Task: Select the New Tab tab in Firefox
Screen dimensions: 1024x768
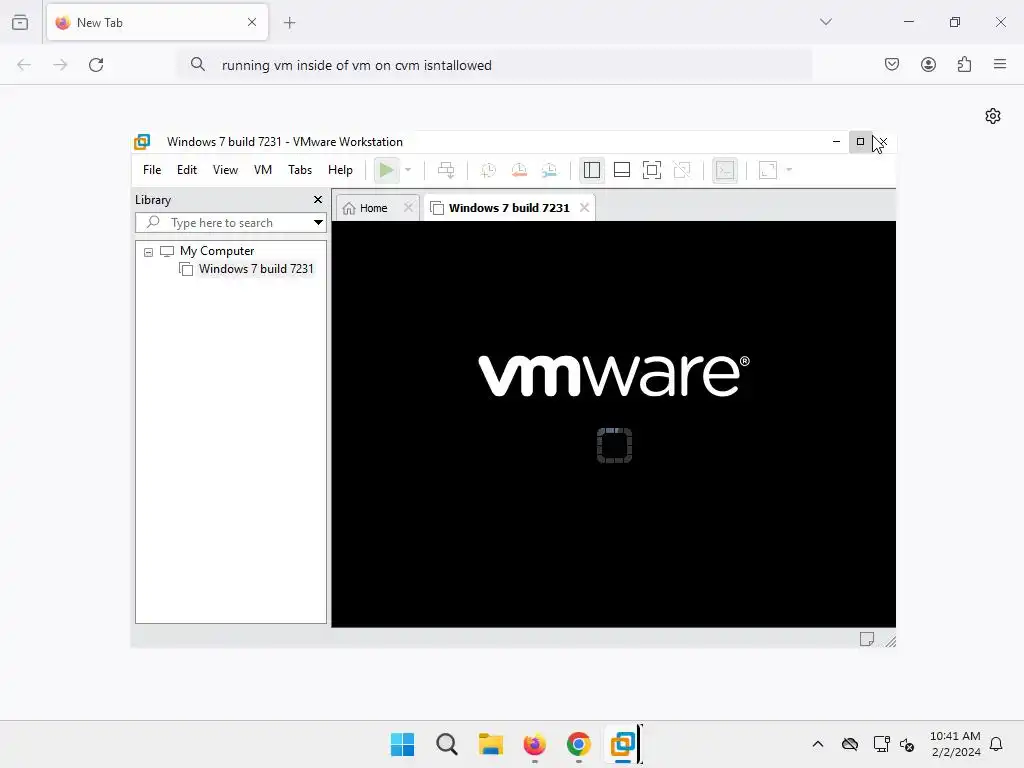Action: click(157, 22)
